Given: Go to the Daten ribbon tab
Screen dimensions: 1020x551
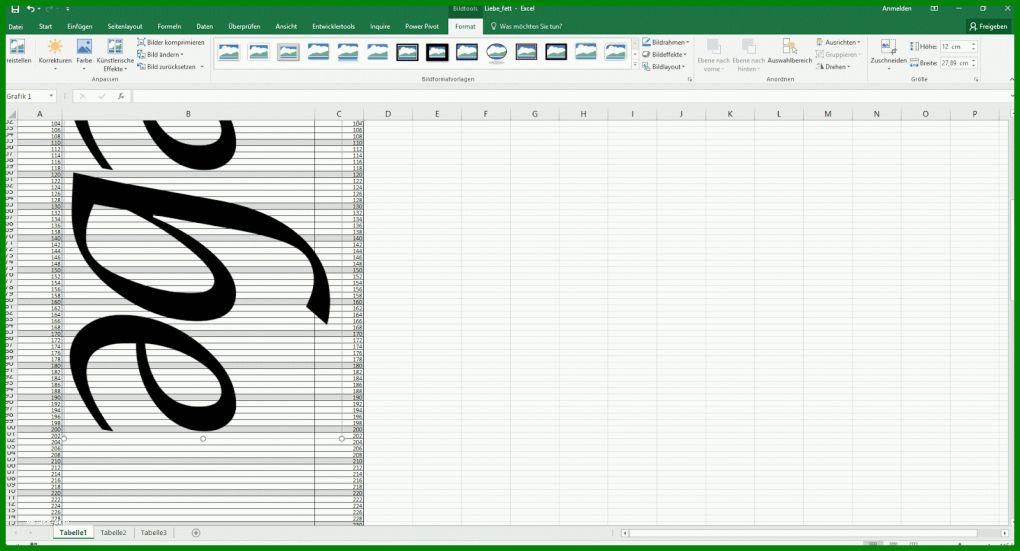Looking at the screenshot, I should point(205,27).
